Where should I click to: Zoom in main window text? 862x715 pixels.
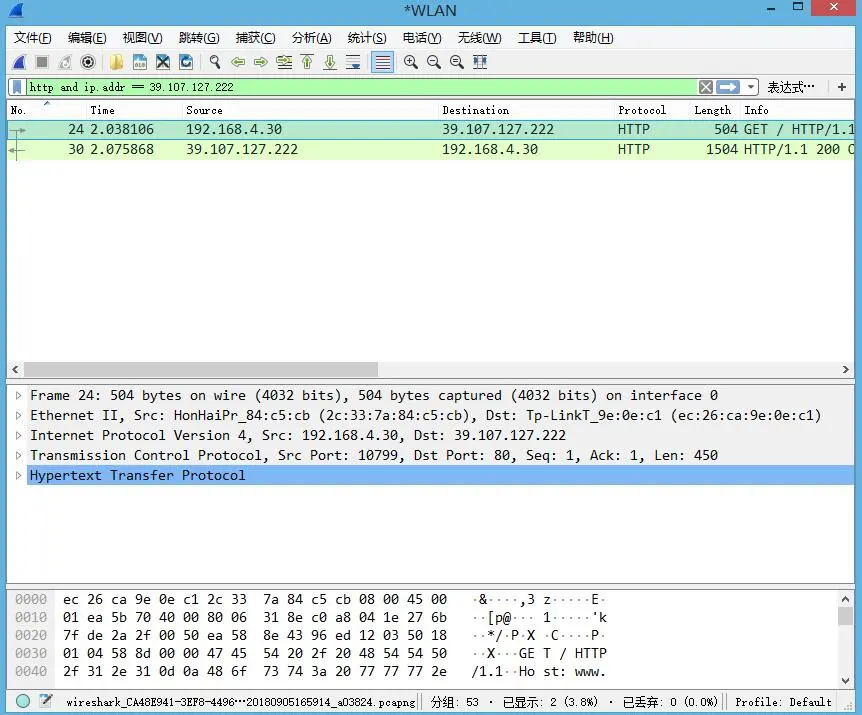tap(411, 62)
